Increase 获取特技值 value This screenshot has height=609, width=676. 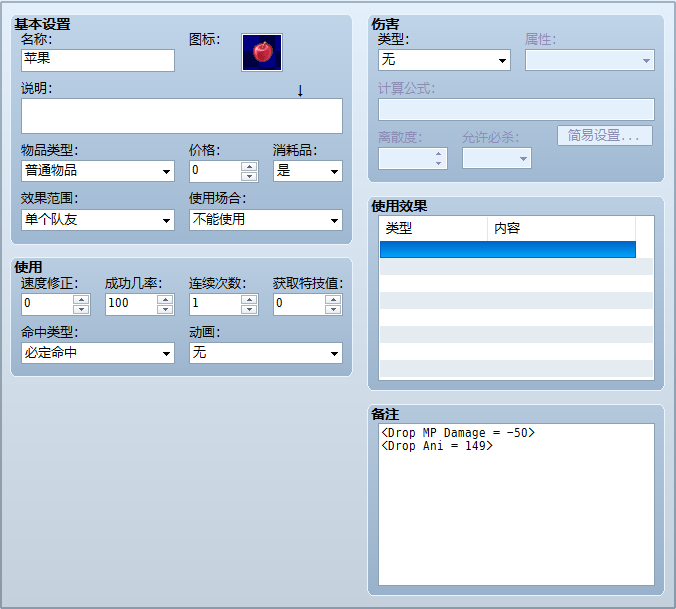tap(333, 299)
